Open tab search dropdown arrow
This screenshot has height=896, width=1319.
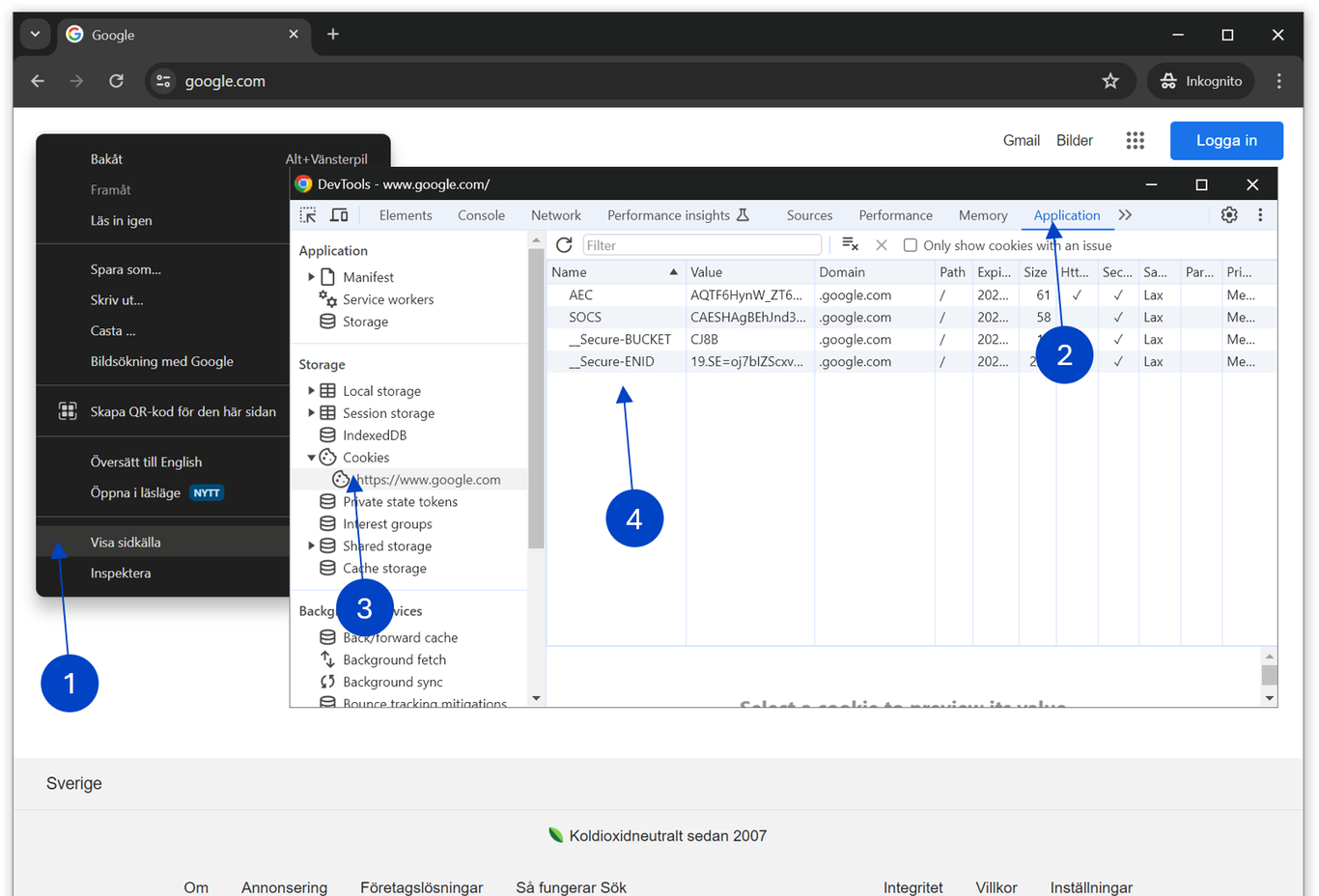[35, 34]
